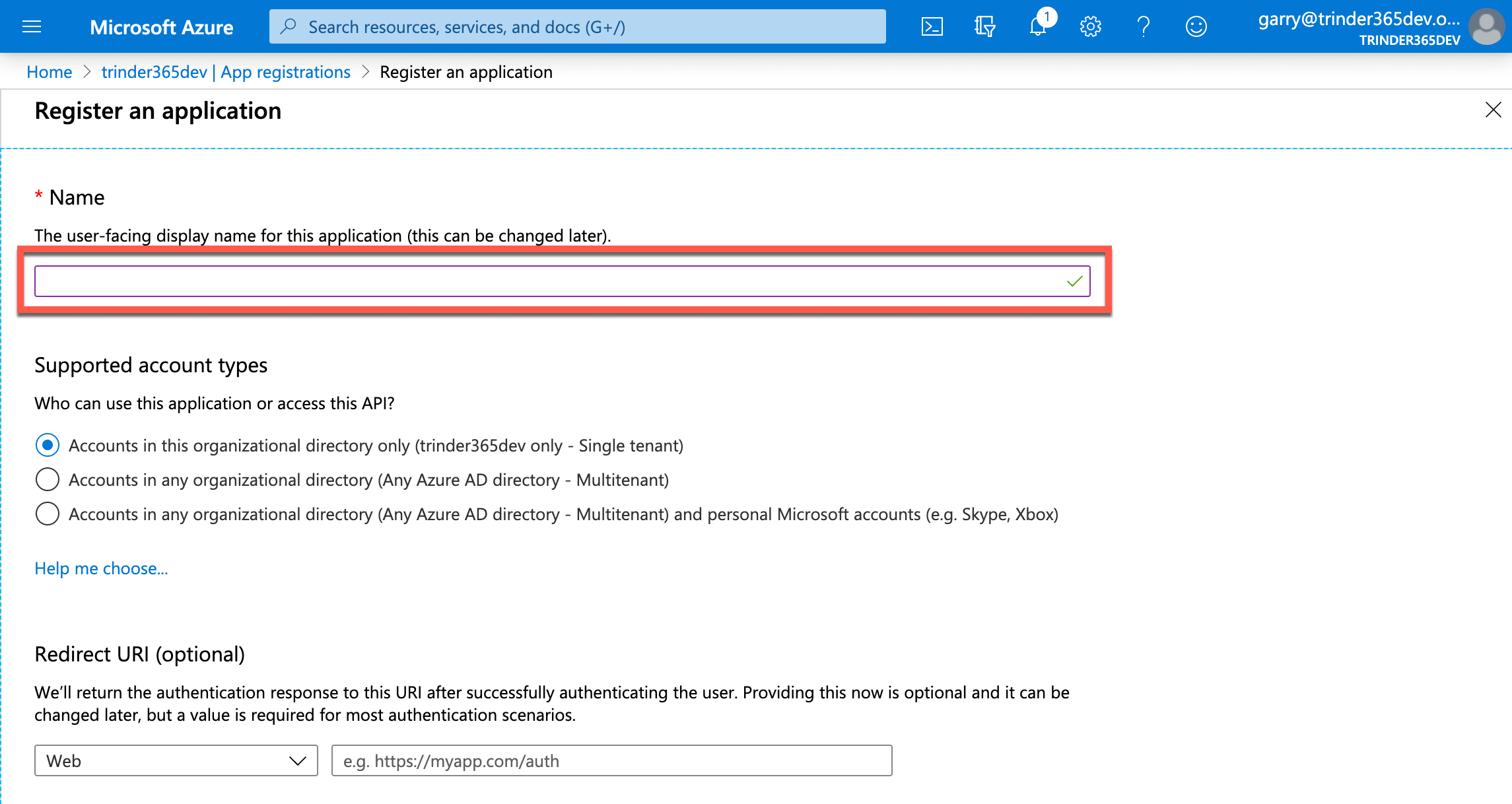Close the Register an application blade

coord(1493,110)
